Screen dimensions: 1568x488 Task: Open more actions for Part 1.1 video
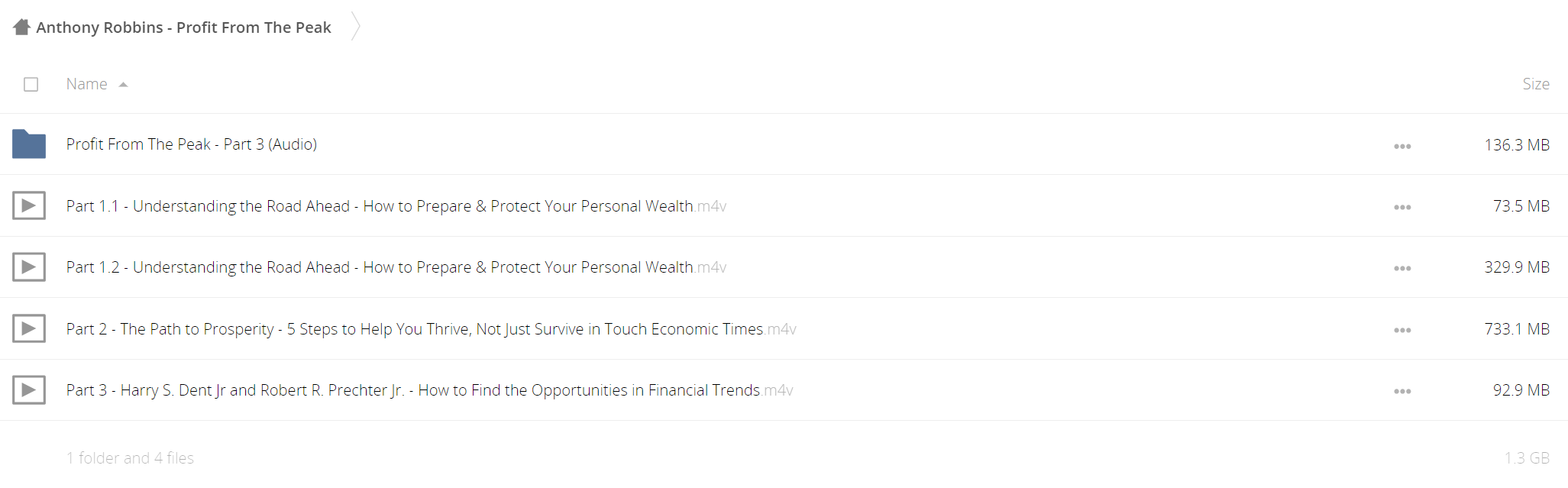(1402, 207)
